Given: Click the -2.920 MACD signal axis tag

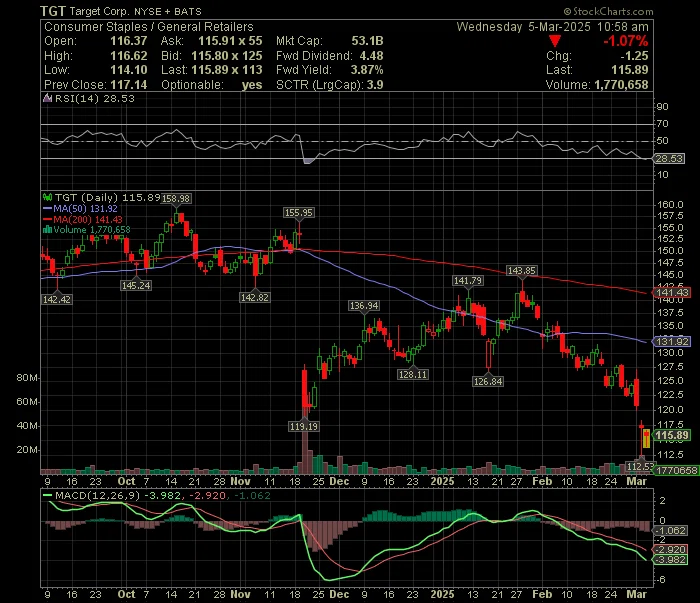Looking at the screenshot, I should coord(670,549).
